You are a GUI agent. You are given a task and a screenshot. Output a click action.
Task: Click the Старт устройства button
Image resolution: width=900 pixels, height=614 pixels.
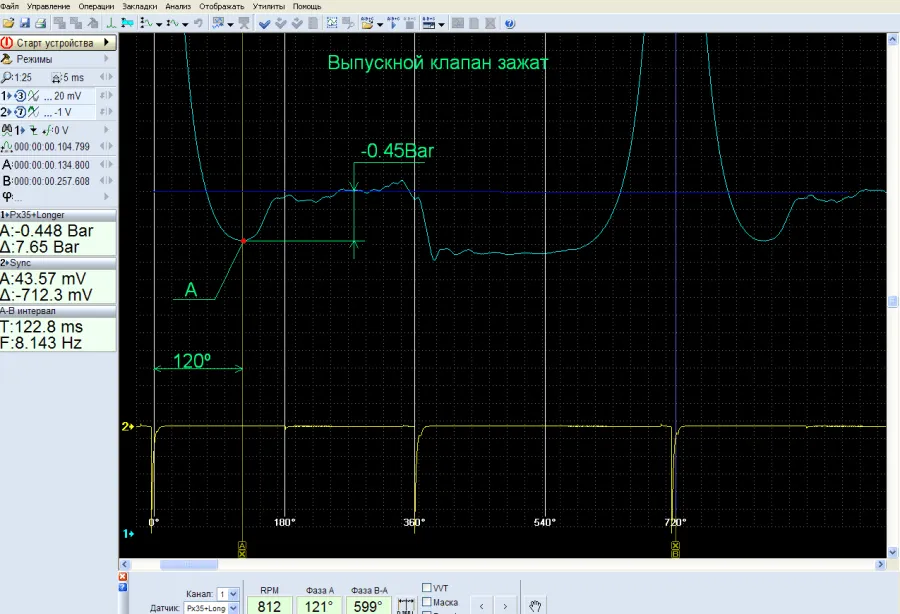58,42
